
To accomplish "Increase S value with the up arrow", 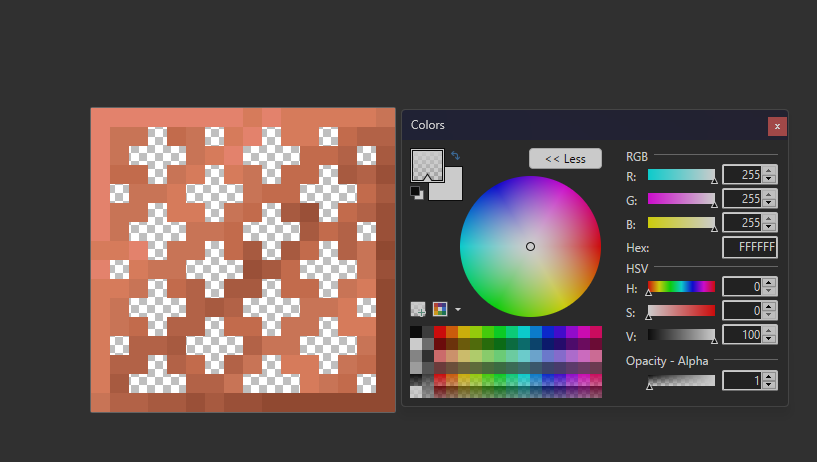I will point(769,306).
